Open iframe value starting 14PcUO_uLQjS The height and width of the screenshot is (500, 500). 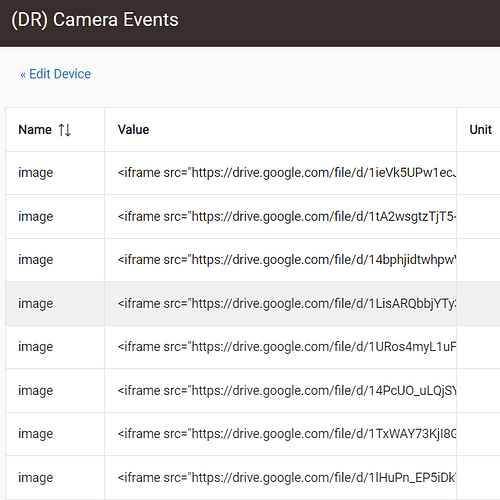point(287,390)
